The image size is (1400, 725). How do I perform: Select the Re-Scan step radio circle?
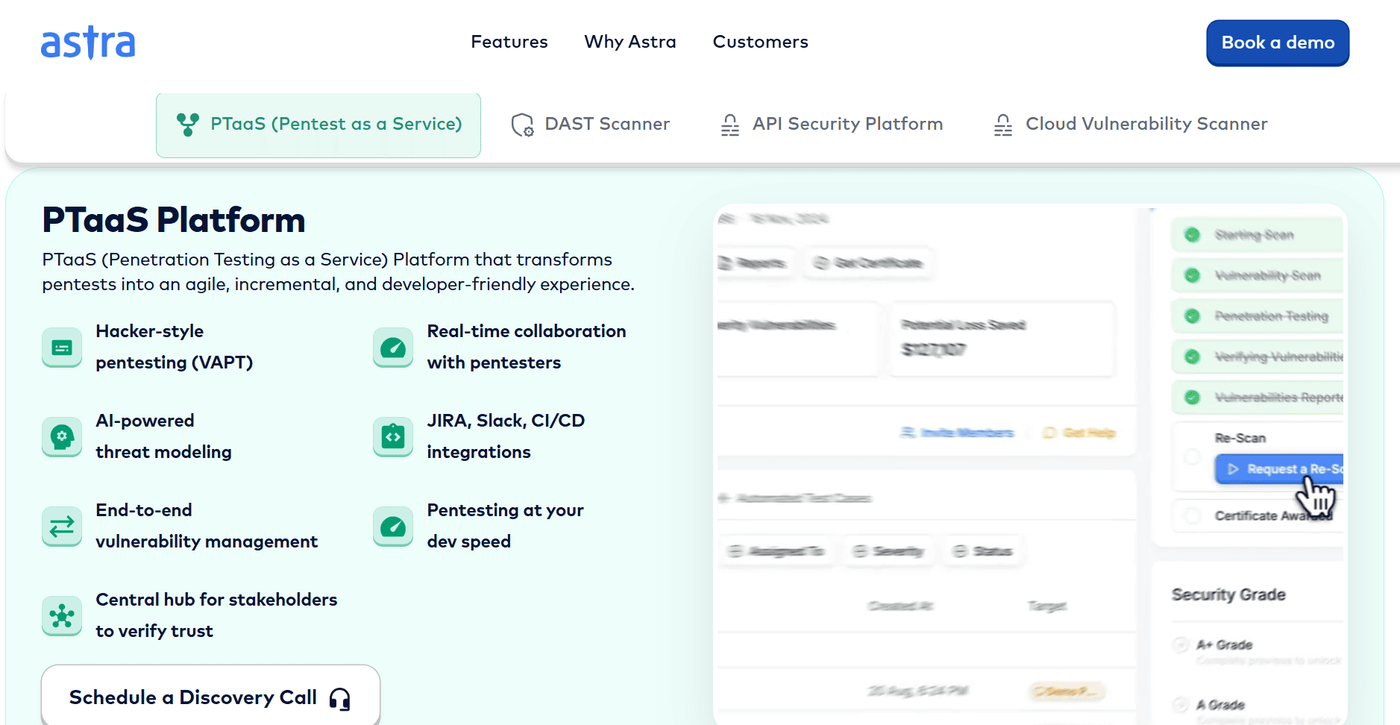(x=1192, y=456)
